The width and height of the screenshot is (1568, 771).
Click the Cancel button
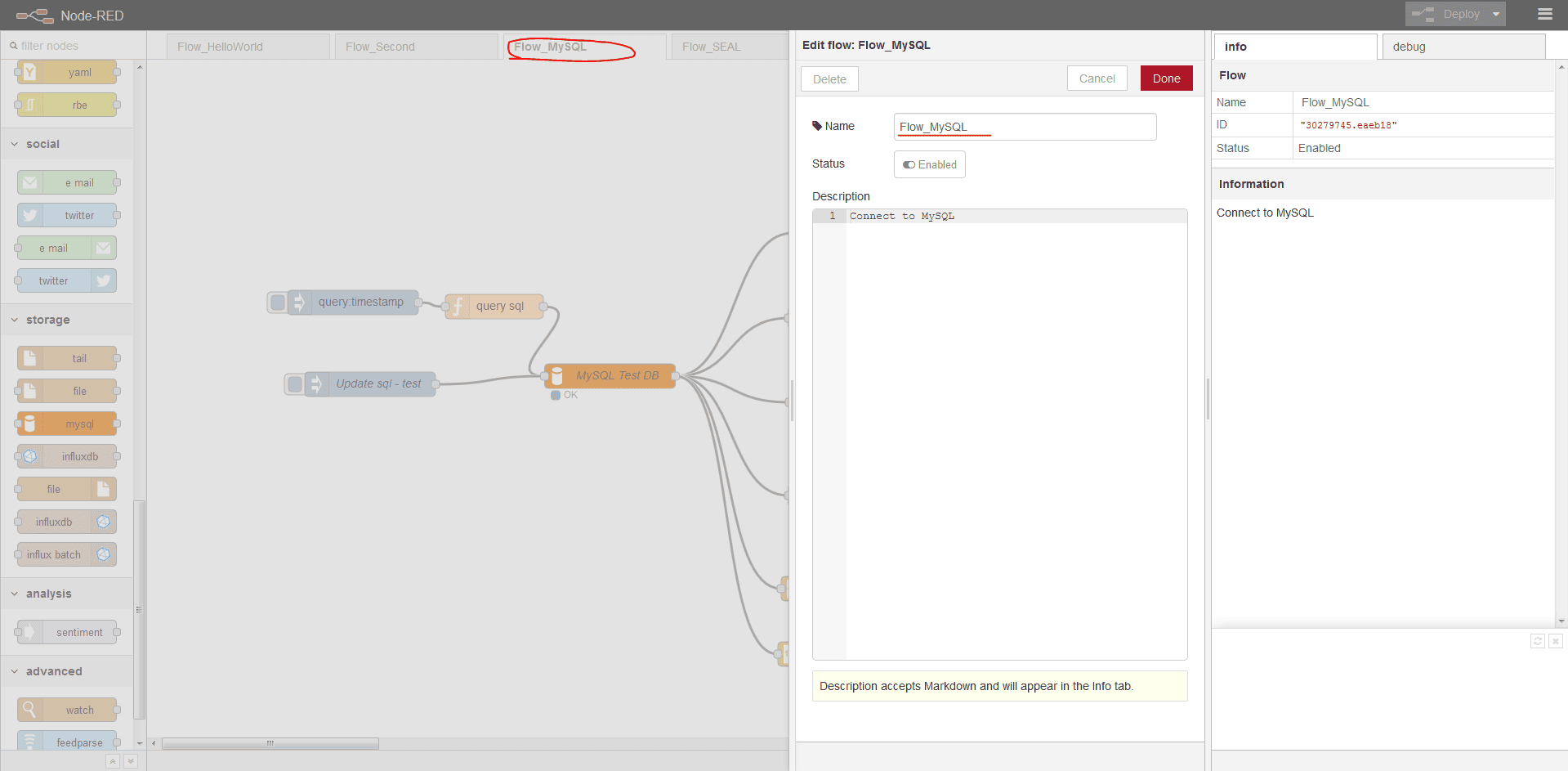(1097, 78)
